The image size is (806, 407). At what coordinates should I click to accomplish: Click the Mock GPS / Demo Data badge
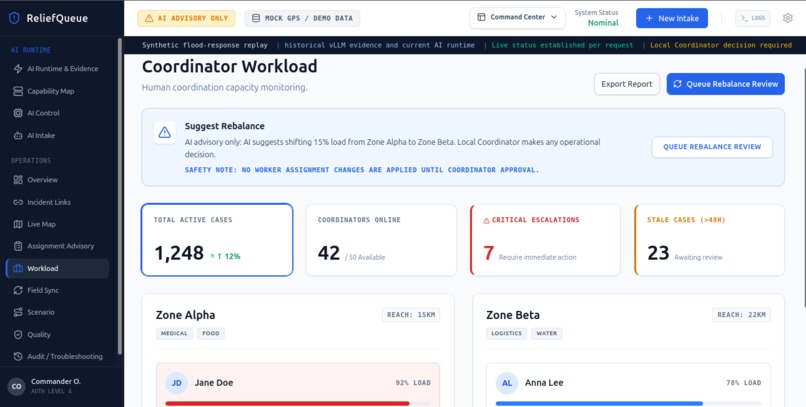[x=302, y=18]
